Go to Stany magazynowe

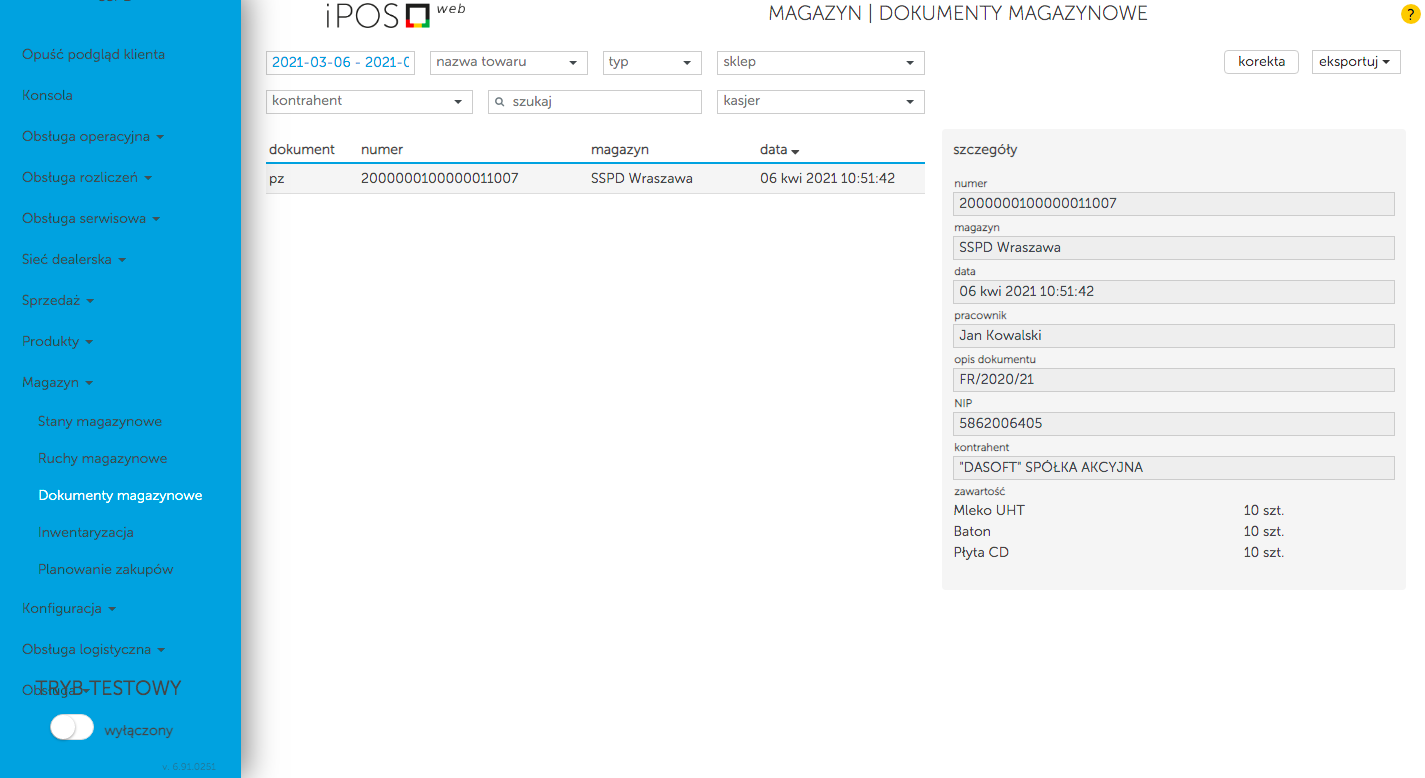[100, 421]
